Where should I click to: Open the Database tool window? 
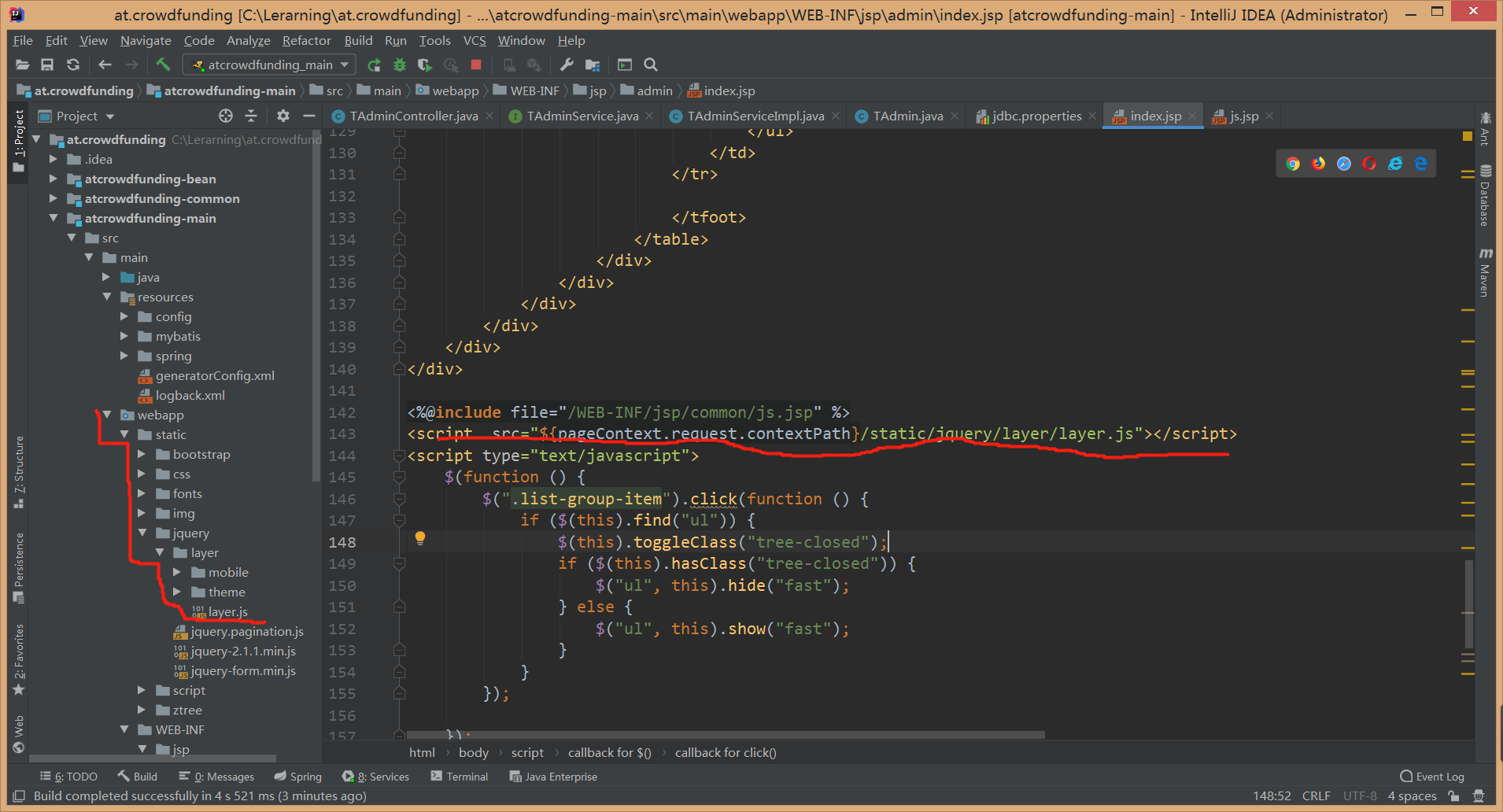[1486, 196]
